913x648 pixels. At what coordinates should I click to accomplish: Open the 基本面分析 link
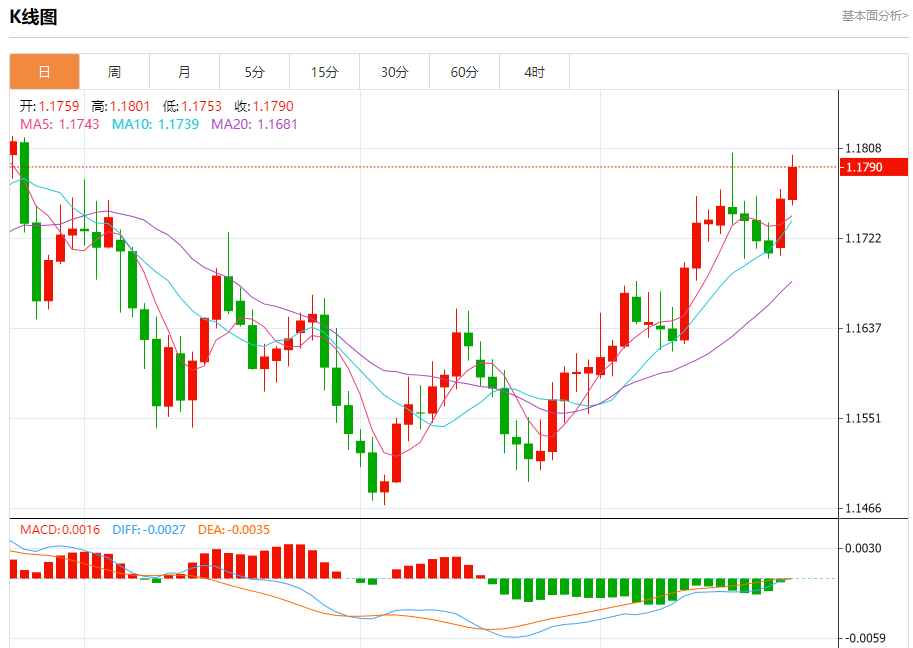874,16
